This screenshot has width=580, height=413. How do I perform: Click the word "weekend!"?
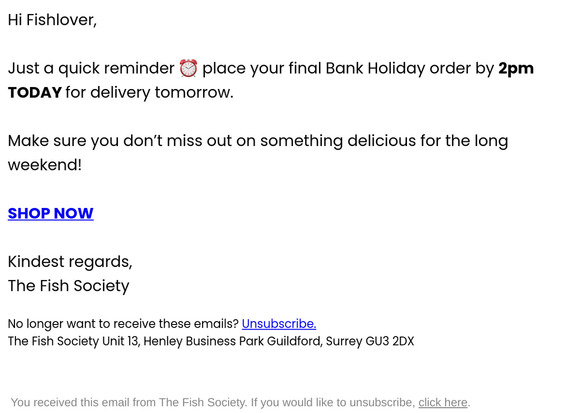point(45,165)
